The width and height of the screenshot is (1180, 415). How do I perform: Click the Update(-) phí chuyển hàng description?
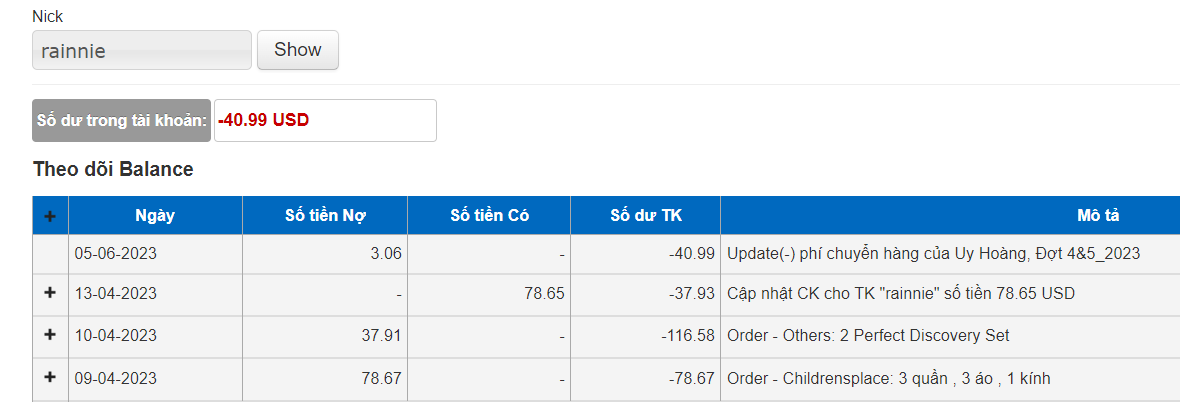pyautogui.click(x=933, y=254)
